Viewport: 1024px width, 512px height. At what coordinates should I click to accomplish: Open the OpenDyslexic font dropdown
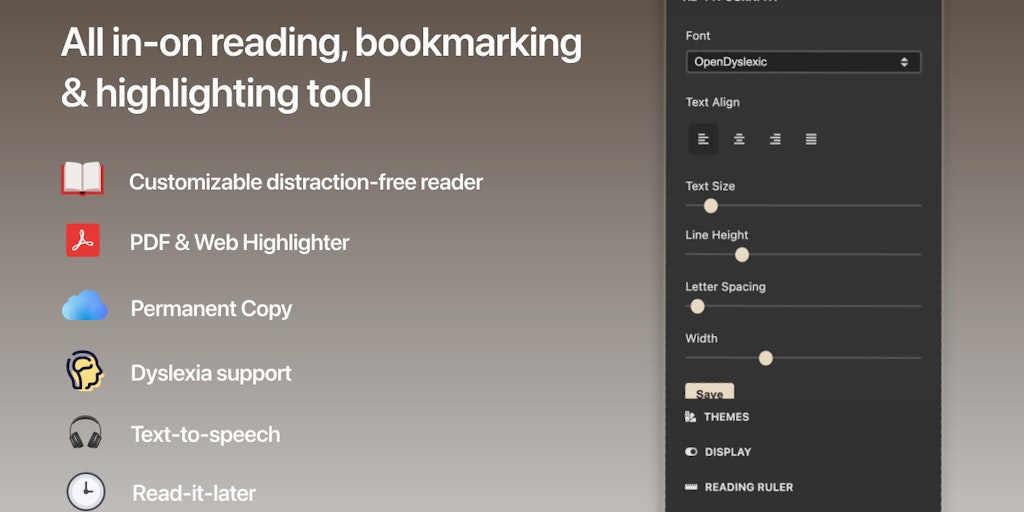coord(803,62)
